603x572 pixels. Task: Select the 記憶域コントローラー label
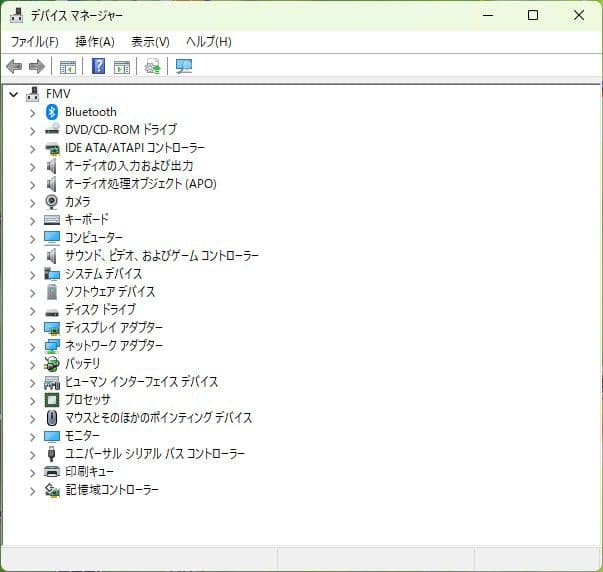click(x=112, y=490)
